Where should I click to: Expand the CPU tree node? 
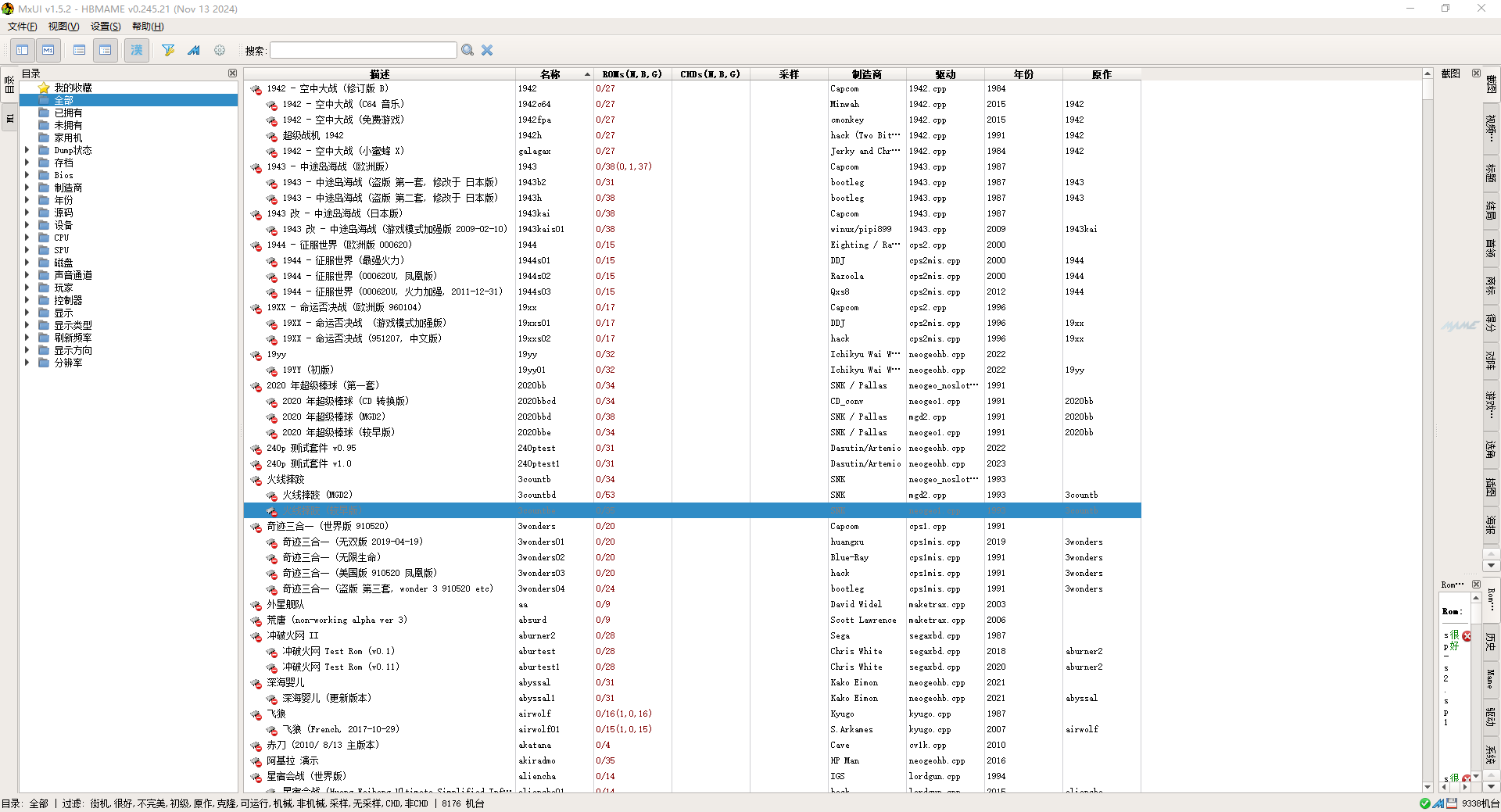(27, 238)
